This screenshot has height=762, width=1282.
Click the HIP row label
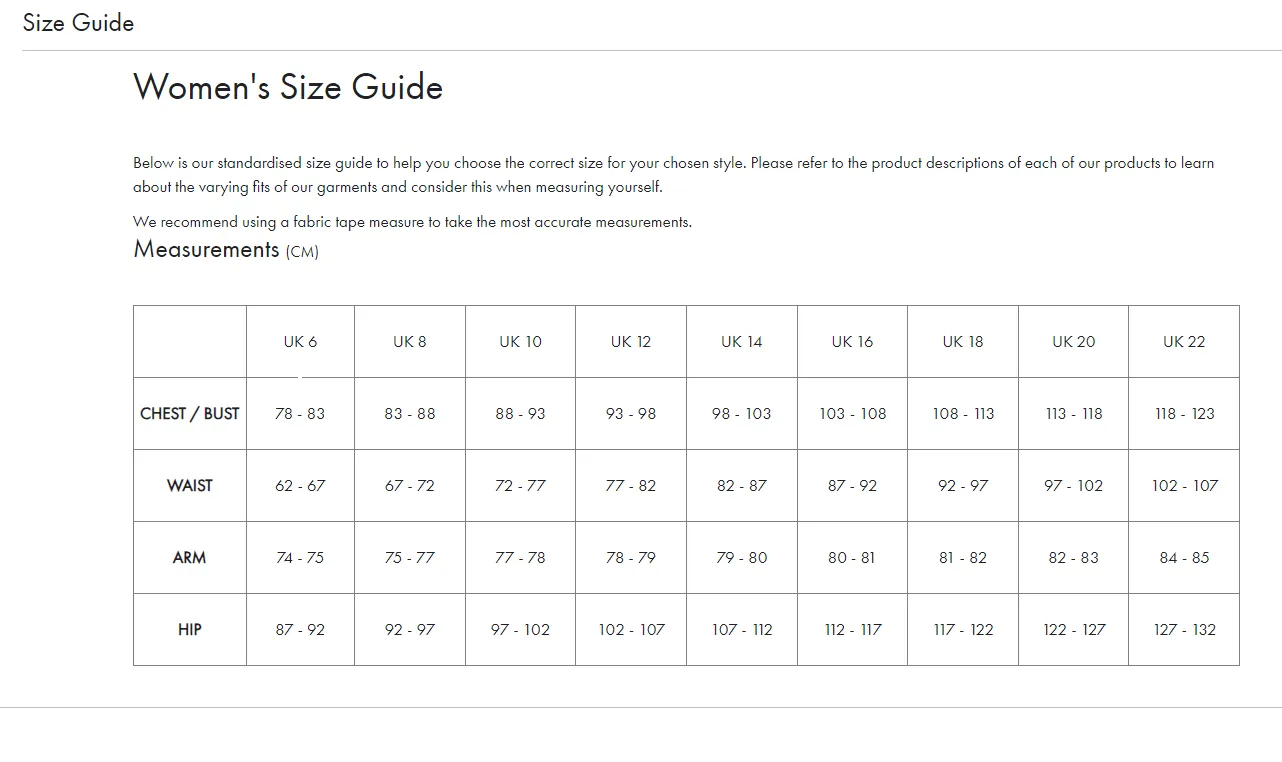click(190, 630)
